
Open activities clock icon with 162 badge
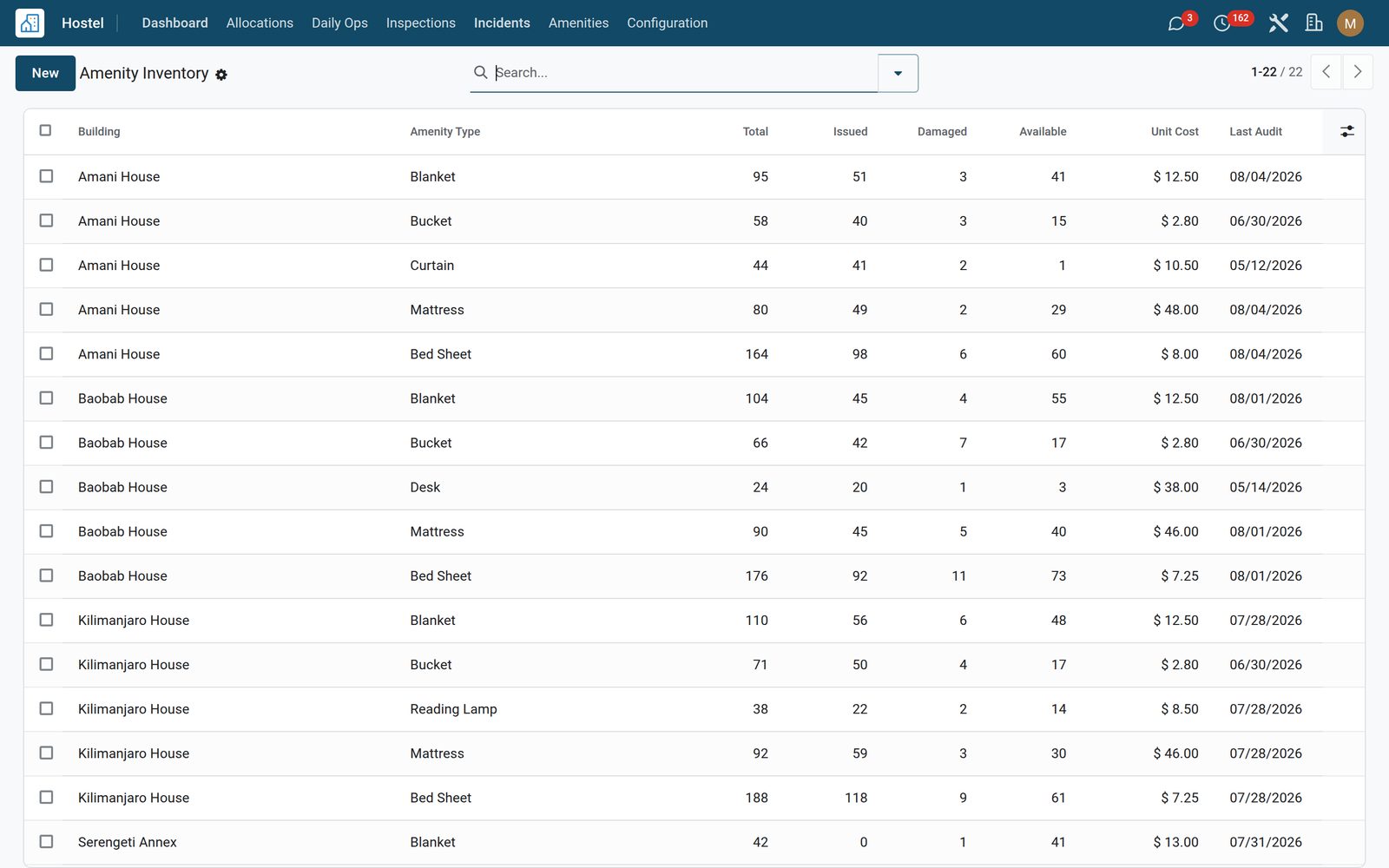point(1221,23)
